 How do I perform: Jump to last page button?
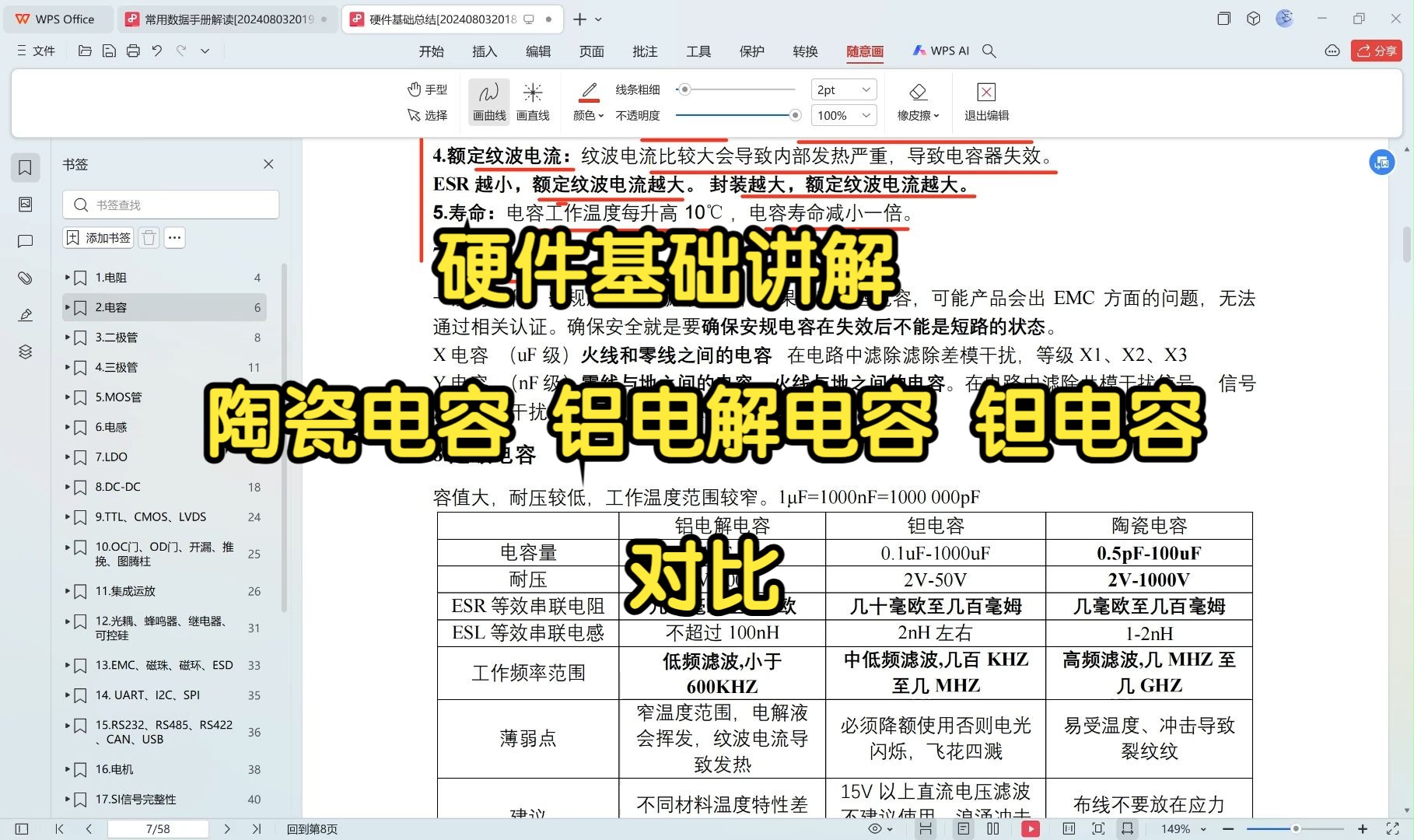click(x=257, y=829)
